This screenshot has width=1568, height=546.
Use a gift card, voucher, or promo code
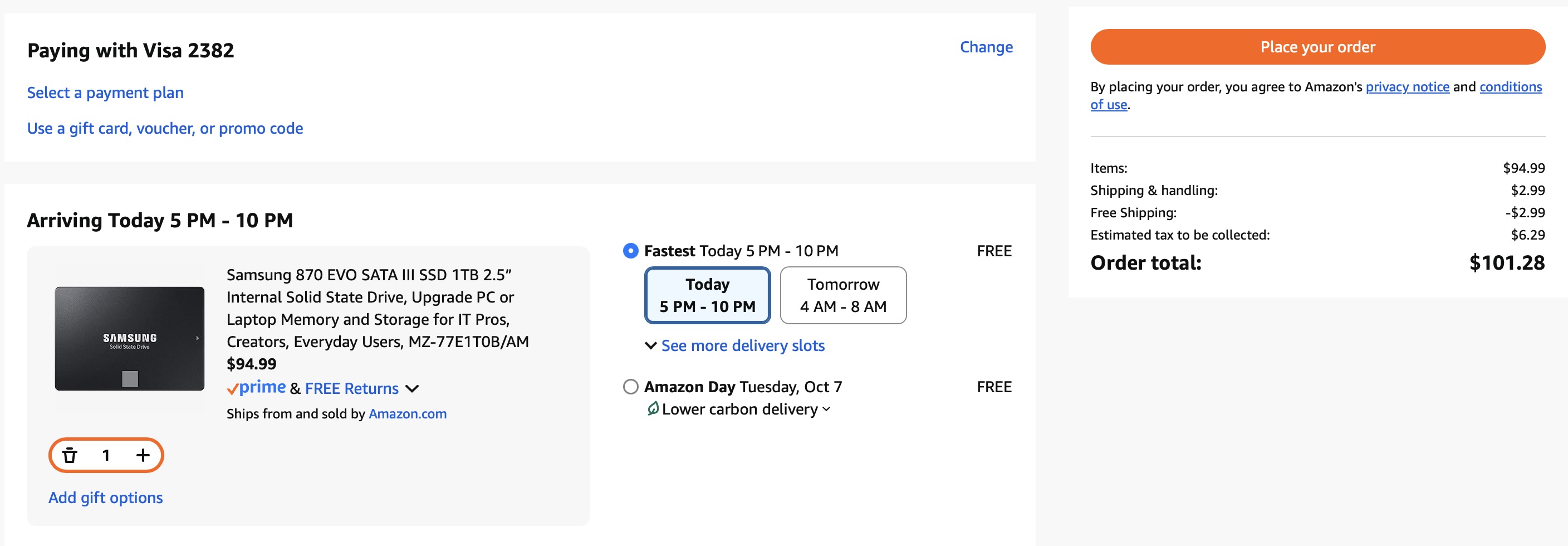165,129
